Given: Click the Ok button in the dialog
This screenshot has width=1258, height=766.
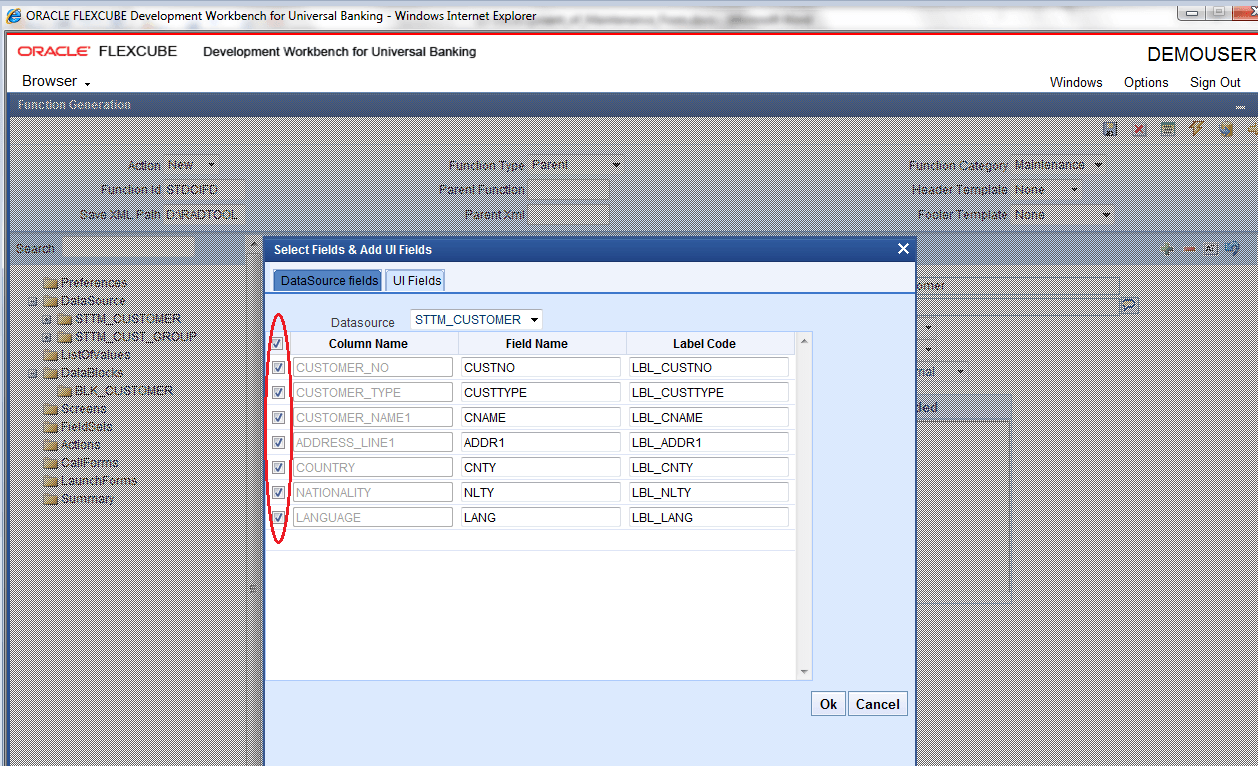Looking at the screenshot, I should (x=828, y=704).
